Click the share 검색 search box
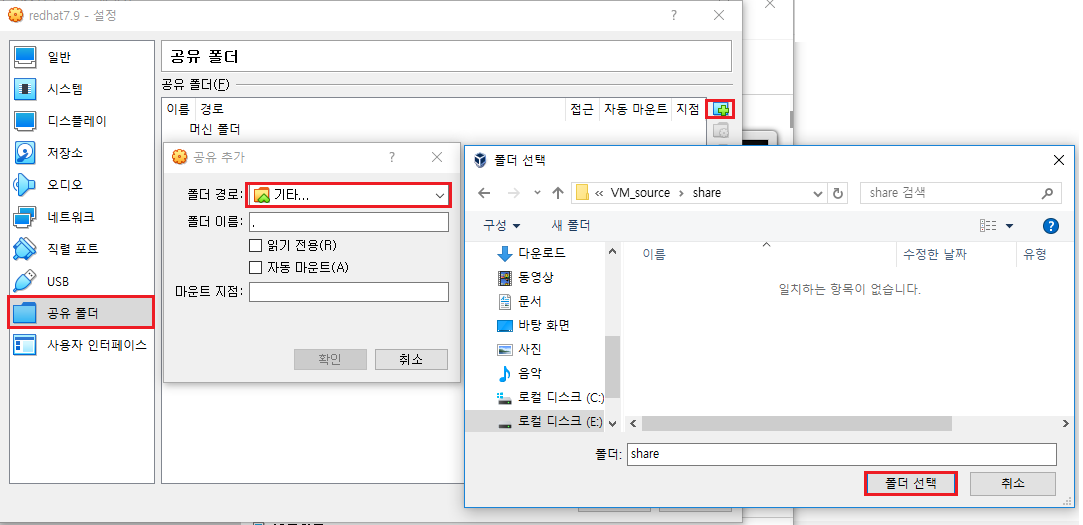 (x=961, y=193)
